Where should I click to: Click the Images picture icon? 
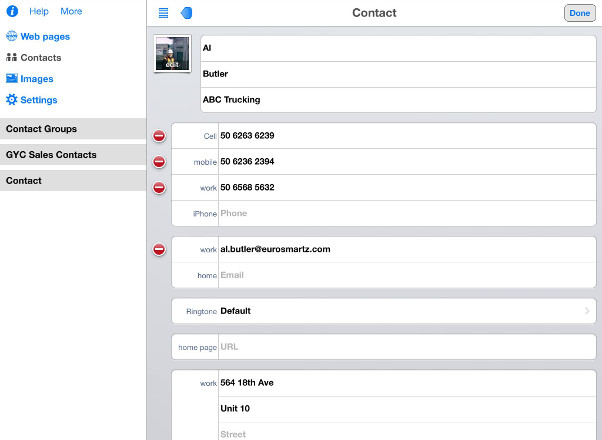click(12, 78)
